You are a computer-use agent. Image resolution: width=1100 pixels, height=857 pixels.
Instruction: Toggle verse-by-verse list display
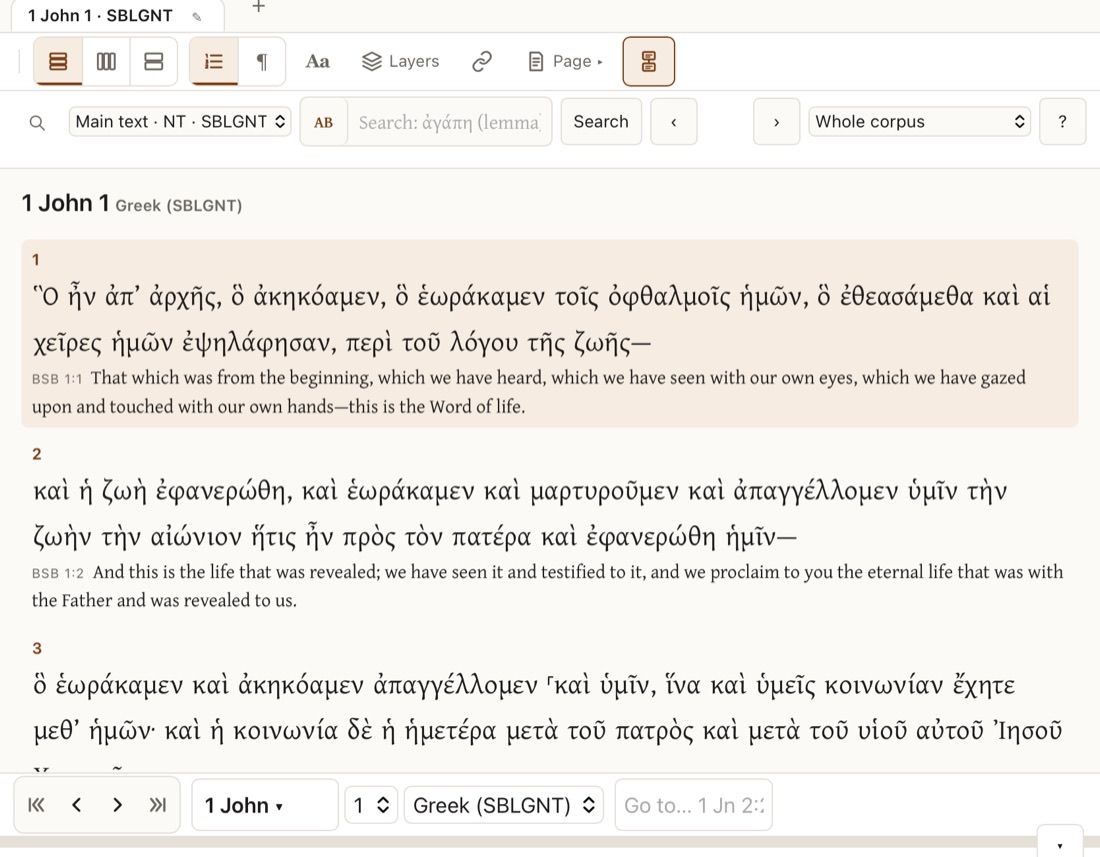click(214, 62)
